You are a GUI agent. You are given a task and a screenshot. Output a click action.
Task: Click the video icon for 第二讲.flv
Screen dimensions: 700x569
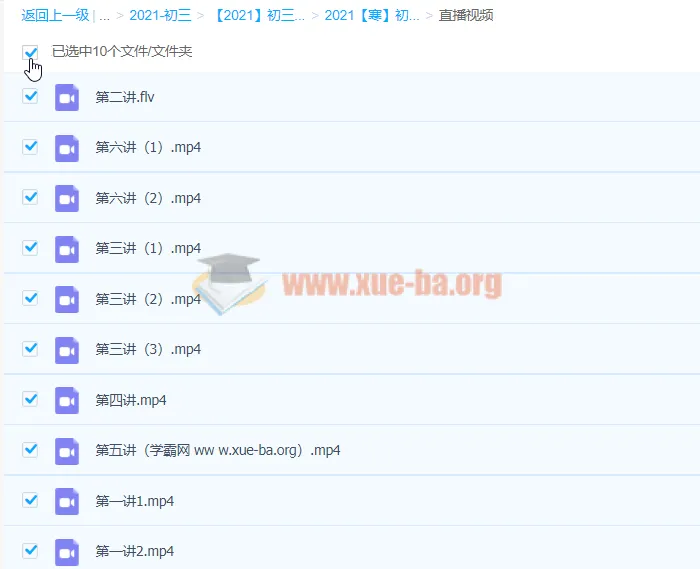pyautogui.click(x=67, y=97)
